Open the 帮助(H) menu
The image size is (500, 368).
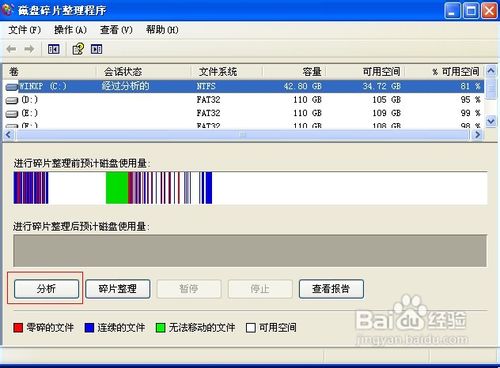tap(162, 30)
